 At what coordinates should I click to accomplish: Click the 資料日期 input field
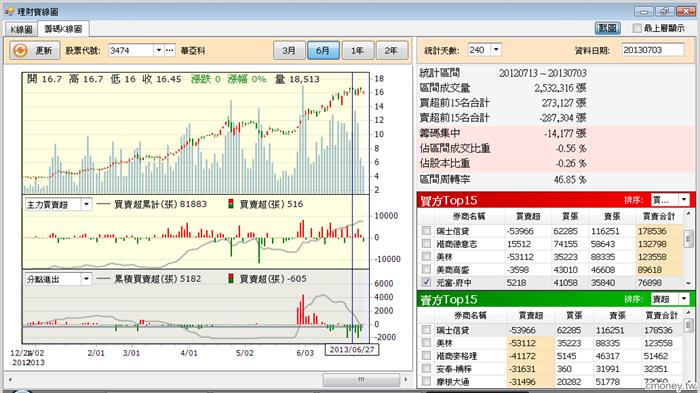(652, 50)
